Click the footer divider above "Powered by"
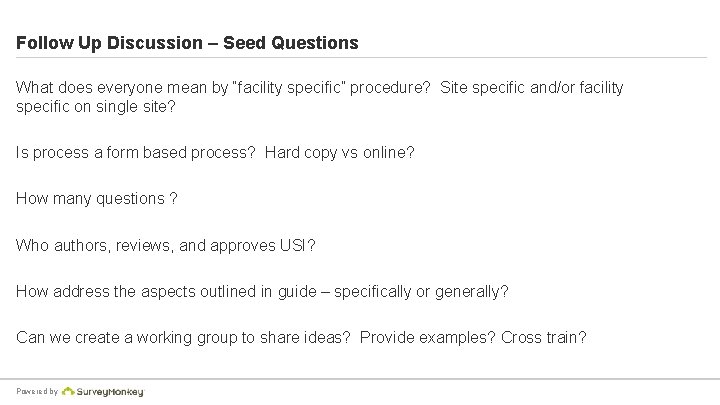720x405 pixels. click(x=360, y=378)
